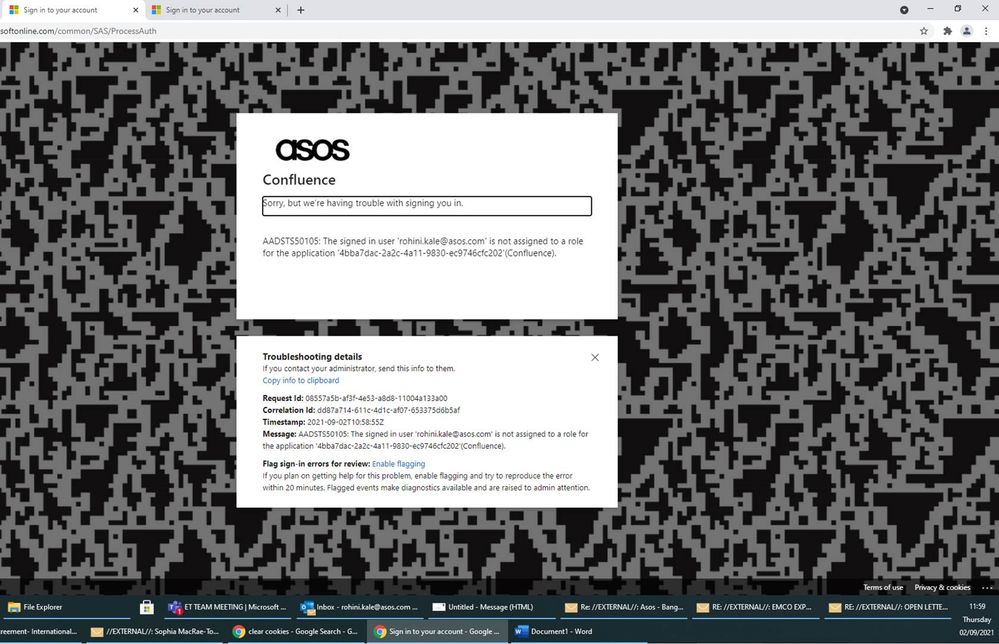Click the 'Sorry, but we're having trouble' message box
The height and width of the screenshot is (644, 999).
427,206
